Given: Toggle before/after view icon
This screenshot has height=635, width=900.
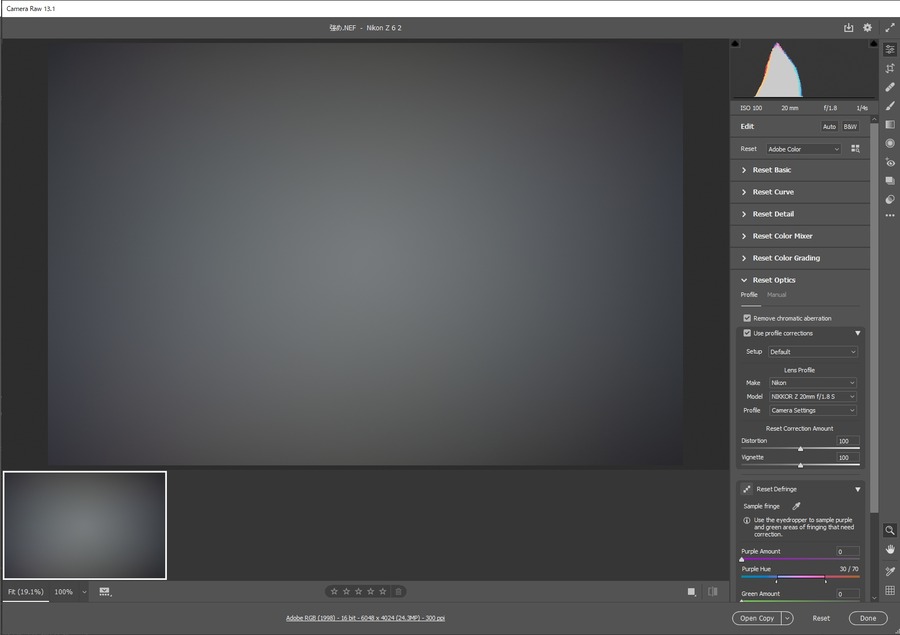Looking at the screenshot, I should click(712, 591).
